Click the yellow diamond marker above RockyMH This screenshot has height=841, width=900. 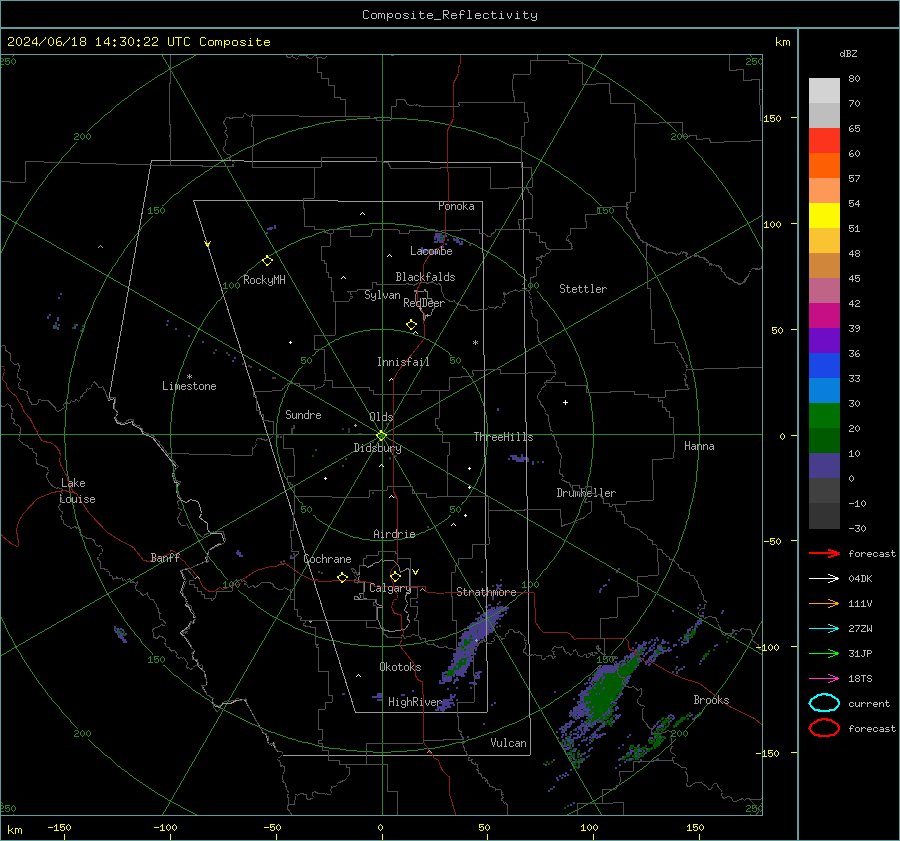tap(267, 261)
